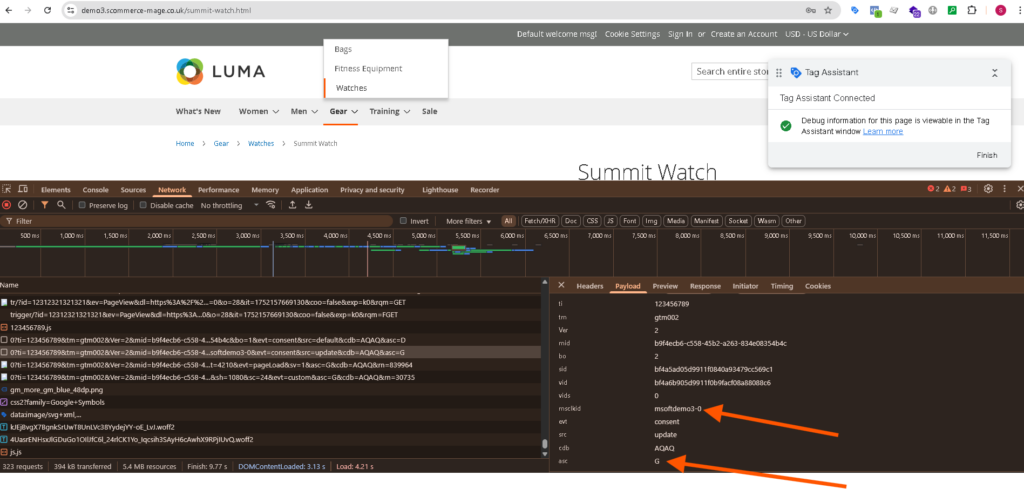This screenshot has height=489, width=1024.
Task: Open Tag Assistant extension icon in toolbar
Action: tap(854, 10)
